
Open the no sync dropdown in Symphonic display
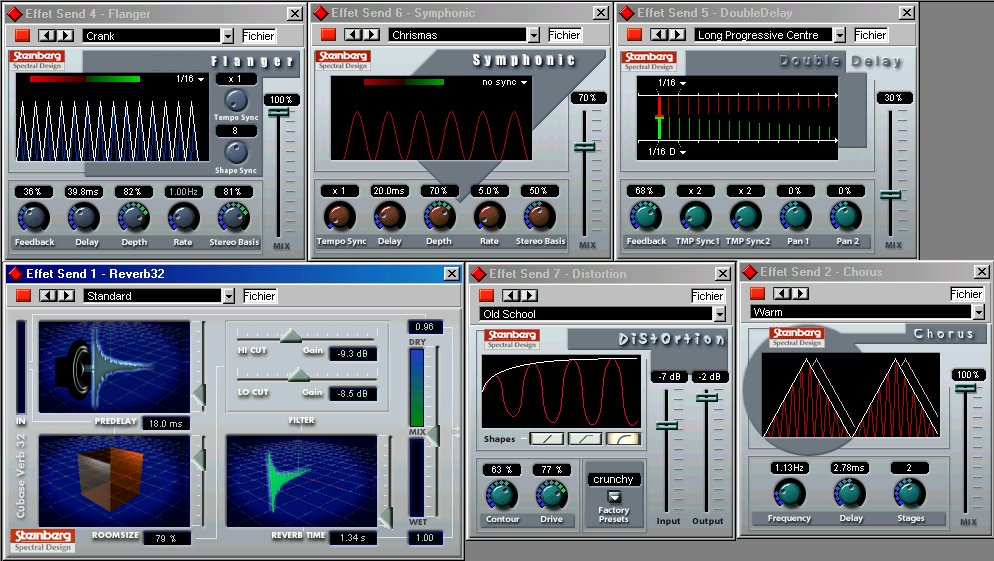pos(505,82)
